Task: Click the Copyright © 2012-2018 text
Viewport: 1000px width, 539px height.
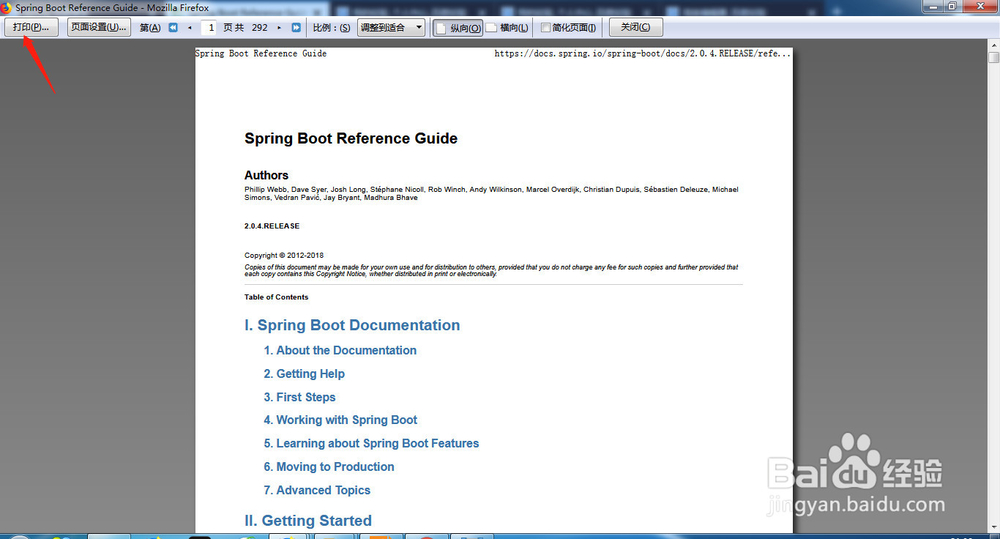Action: [x=284, y=255]
